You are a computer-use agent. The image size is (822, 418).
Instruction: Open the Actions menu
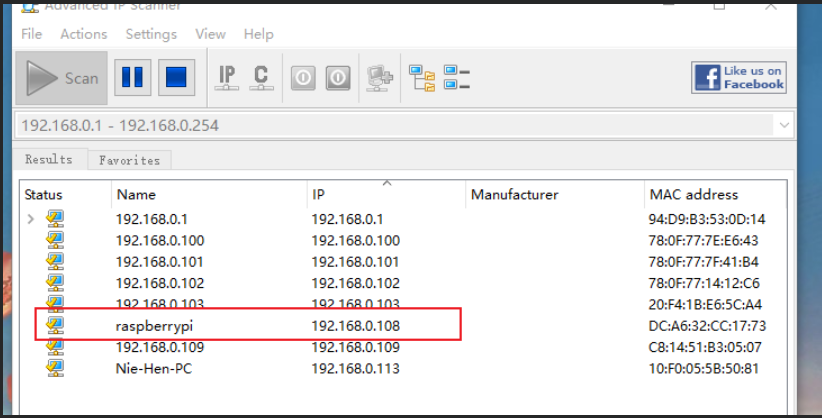pos(84,34)
